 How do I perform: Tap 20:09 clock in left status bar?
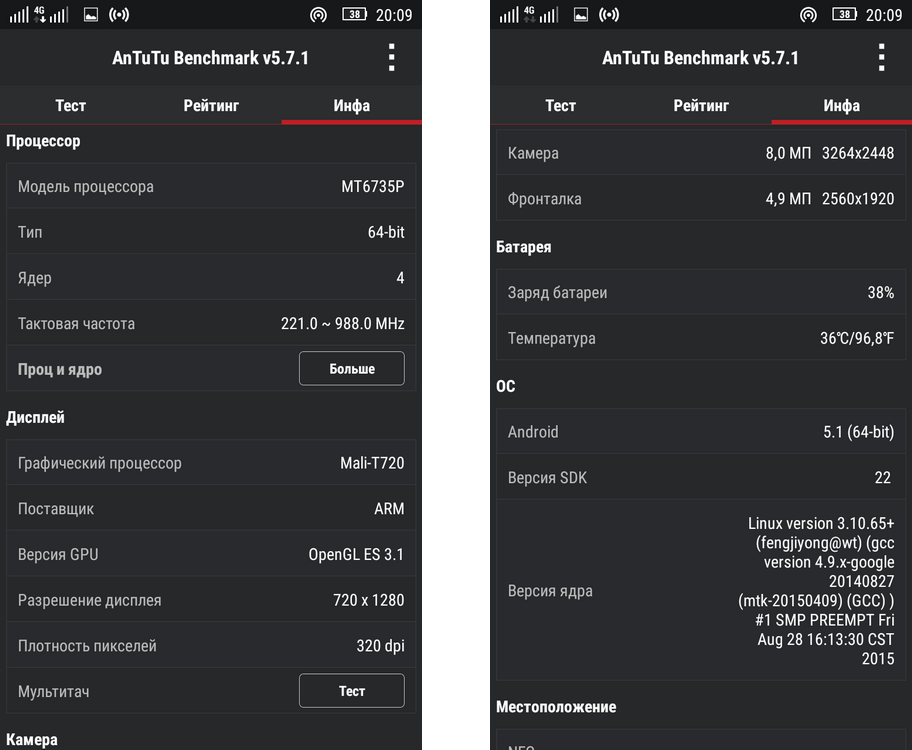click(394, 15)
